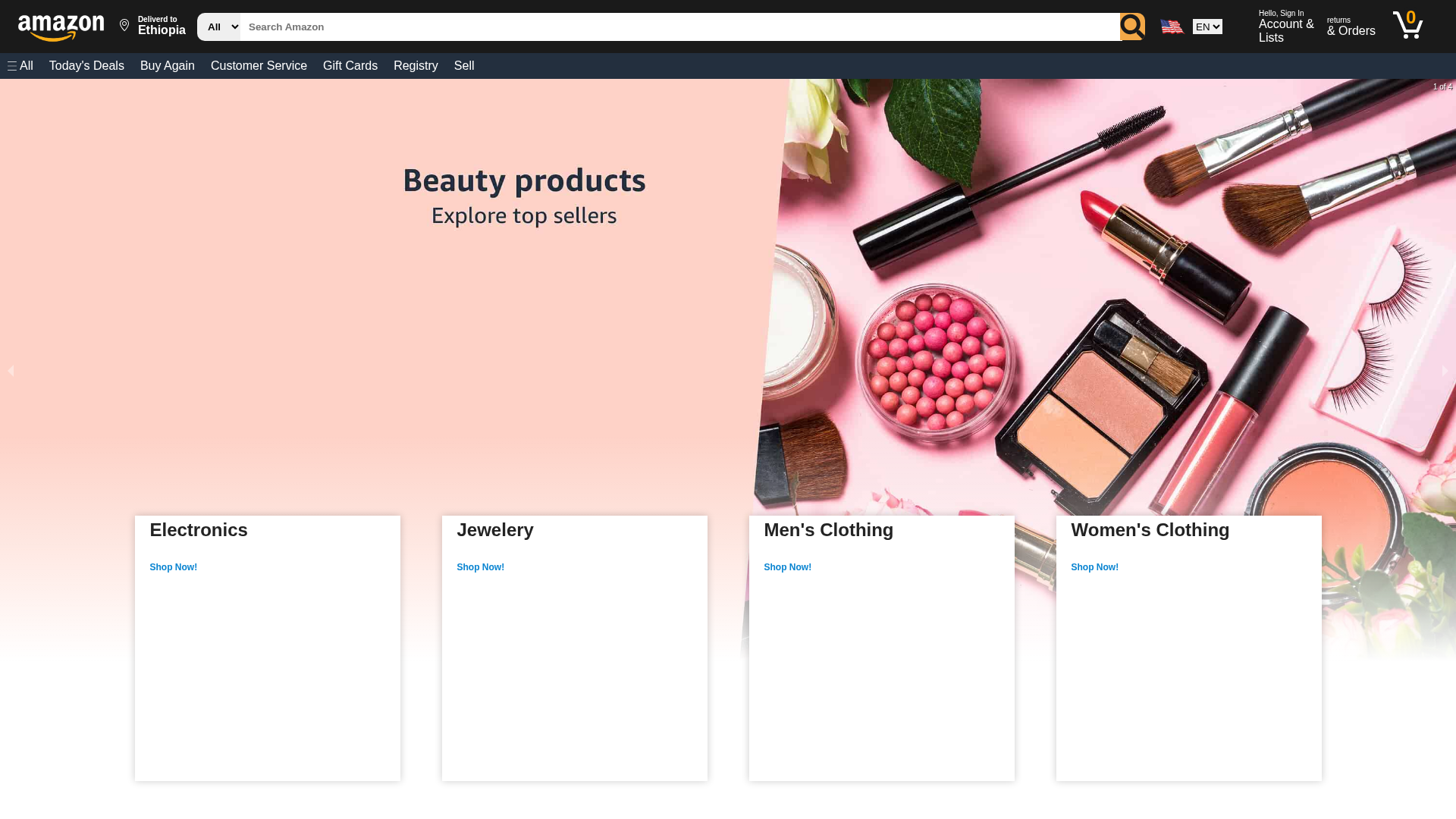
Task: Expand Account & Lists options
Action: 1285,25
